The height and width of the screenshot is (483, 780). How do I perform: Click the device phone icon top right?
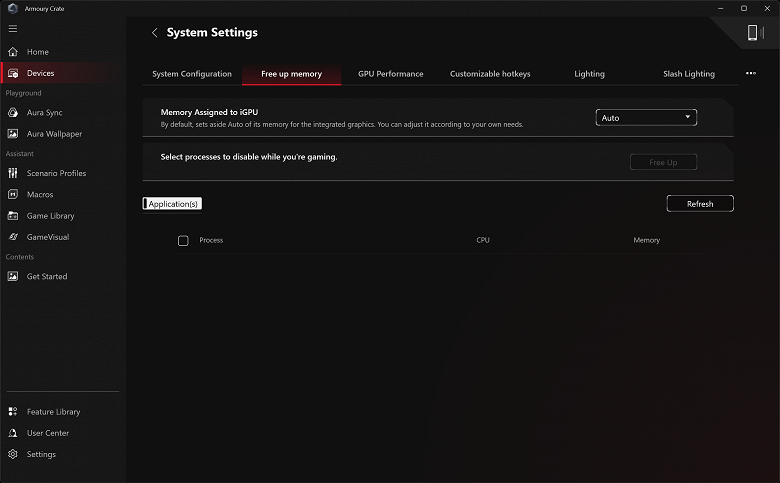[x=753, y=33]
